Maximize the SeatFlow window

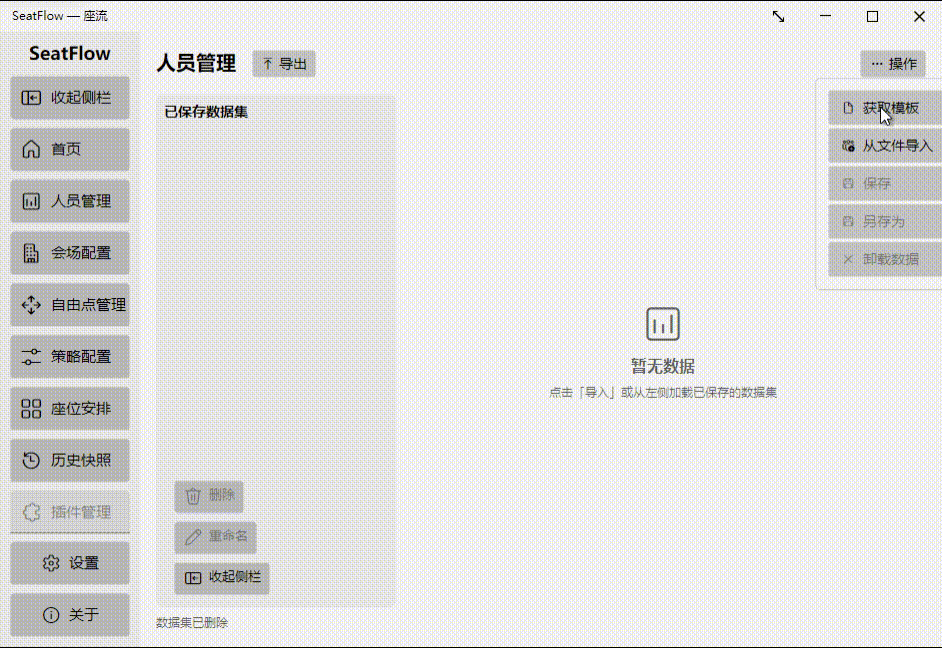click(872, 17)
